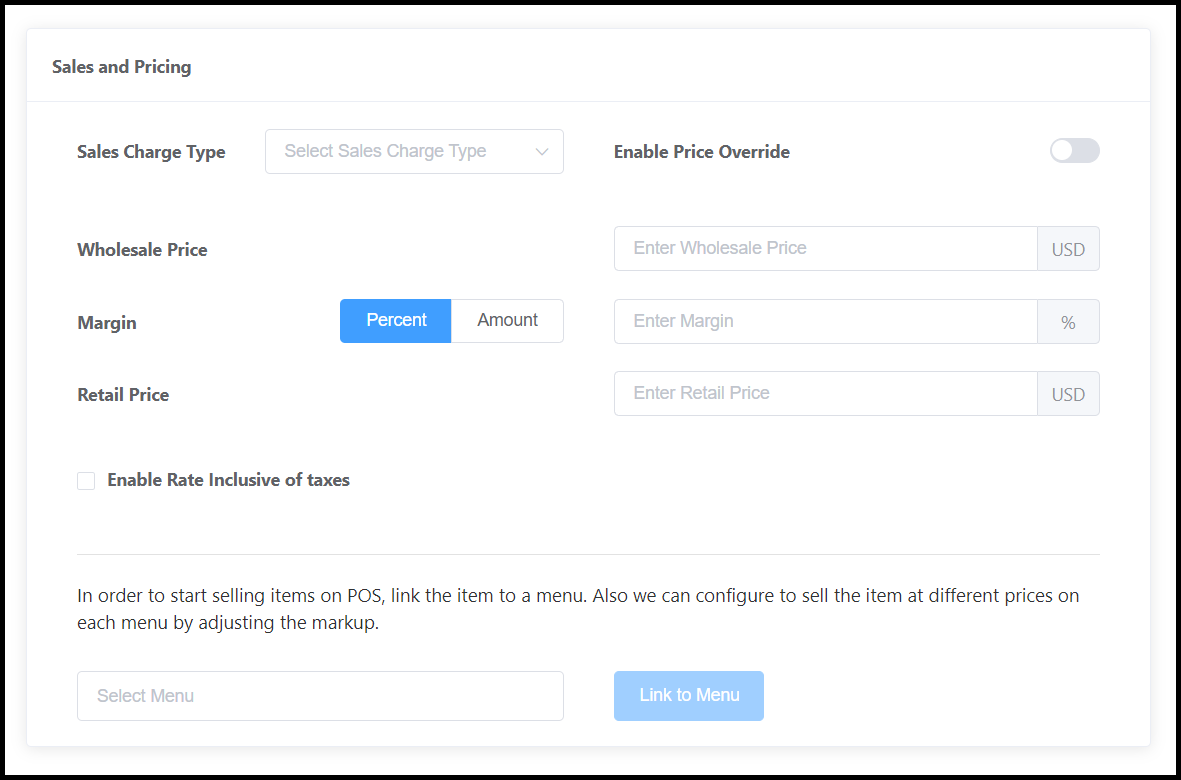The image size is (1181, 780).
Task: Select the Percent margin tab
Action: click(395, 320)
